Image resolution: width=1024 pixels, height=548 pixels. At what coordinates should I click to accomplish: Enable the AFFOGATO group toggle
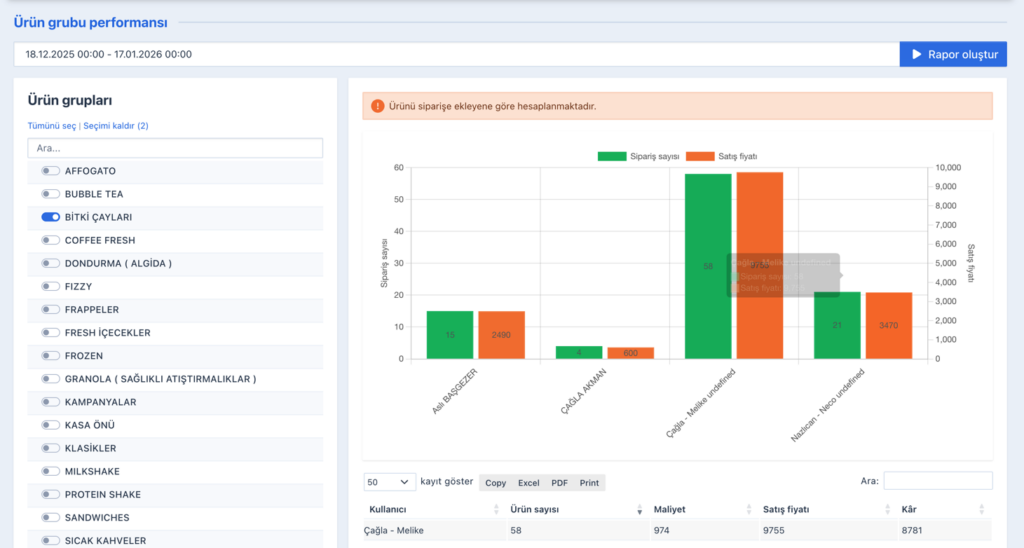coord(50,171)
